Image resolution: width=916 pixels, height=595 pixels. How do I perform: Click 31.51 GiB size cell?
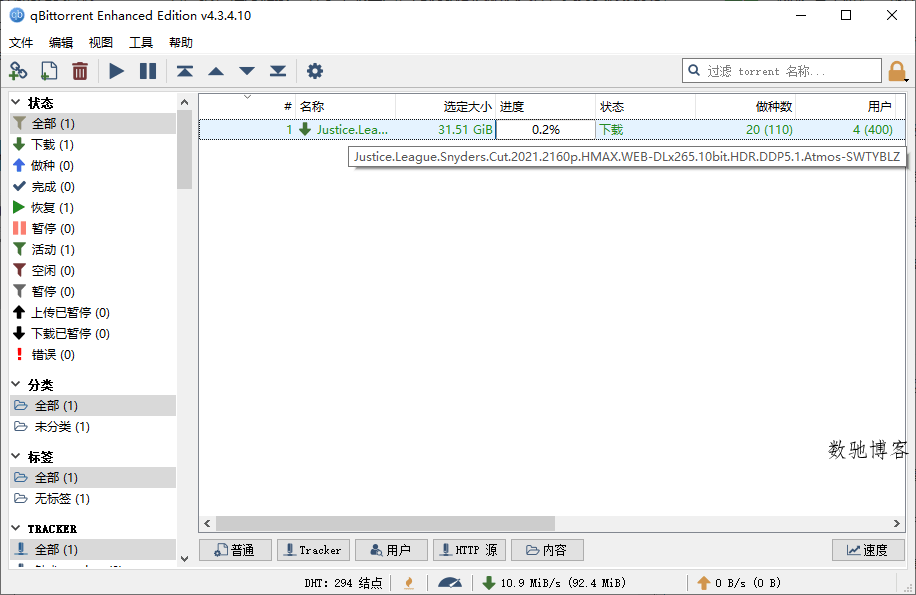446,129
